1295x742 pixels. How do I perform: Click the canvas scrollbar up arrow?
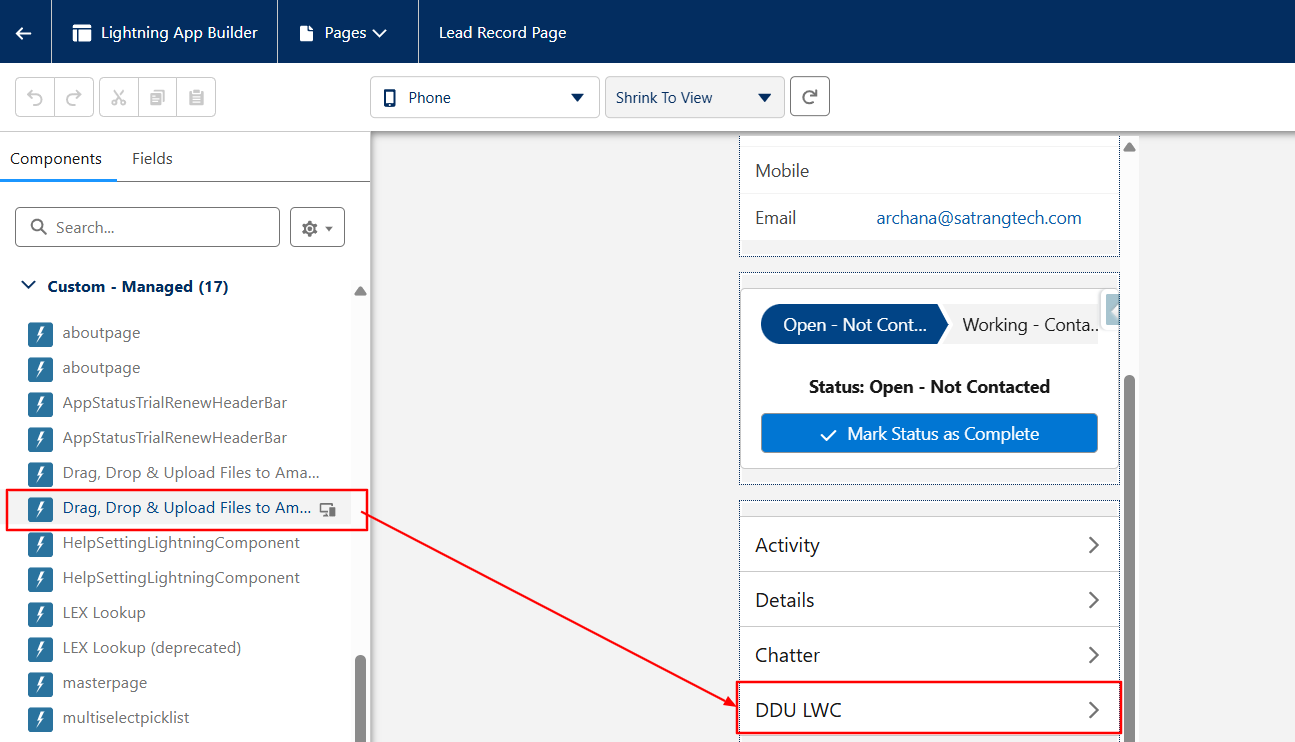coord(1130,147)
